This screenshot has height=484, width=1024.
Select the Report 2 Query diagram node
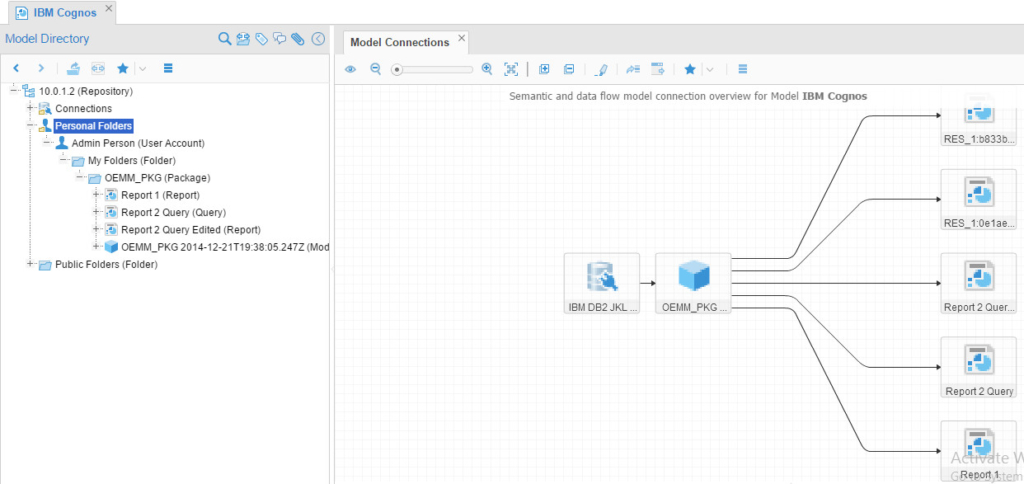point(978,367)
